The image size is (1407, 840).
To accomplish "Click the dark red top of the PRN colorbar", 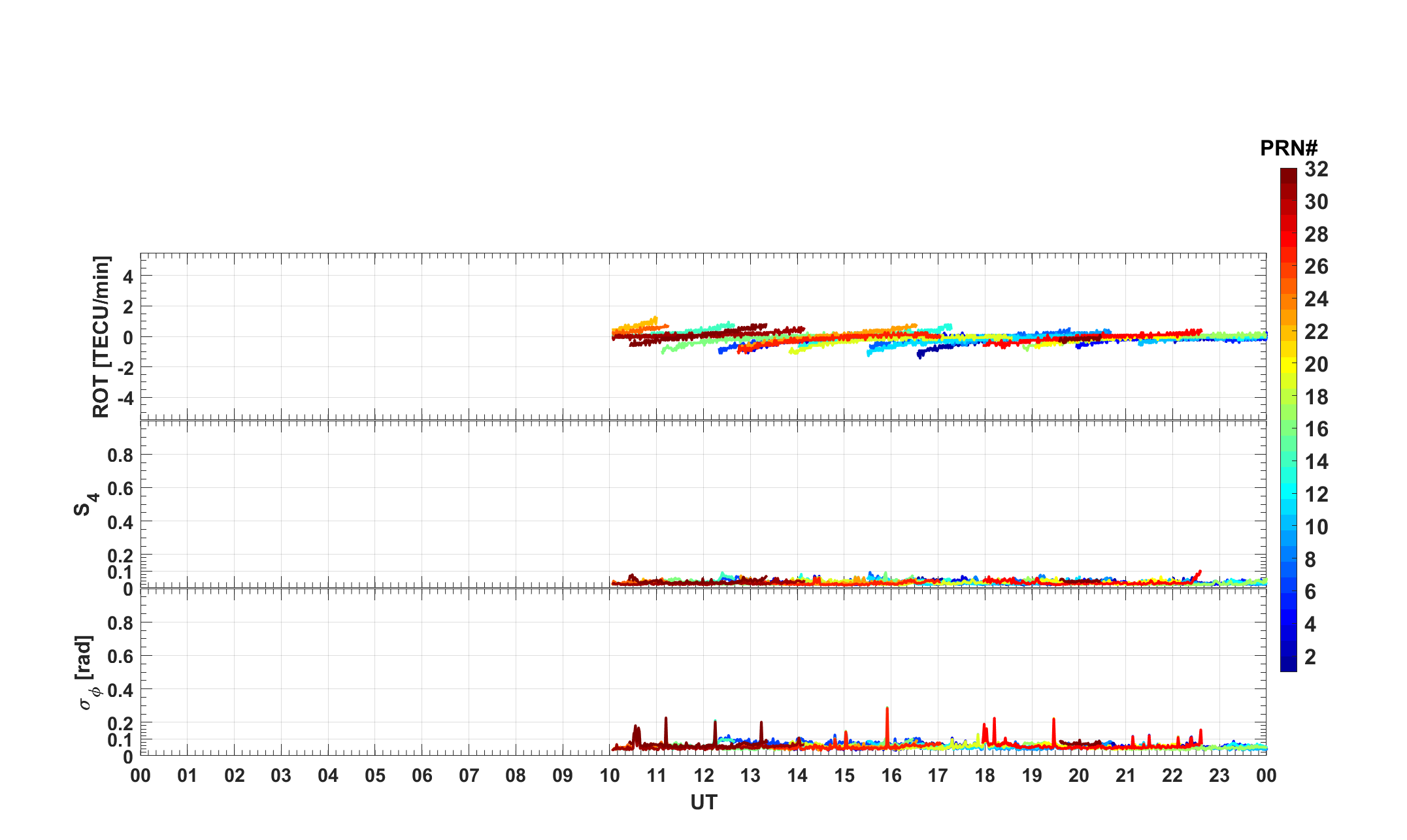I will (x=1288, y=175).
